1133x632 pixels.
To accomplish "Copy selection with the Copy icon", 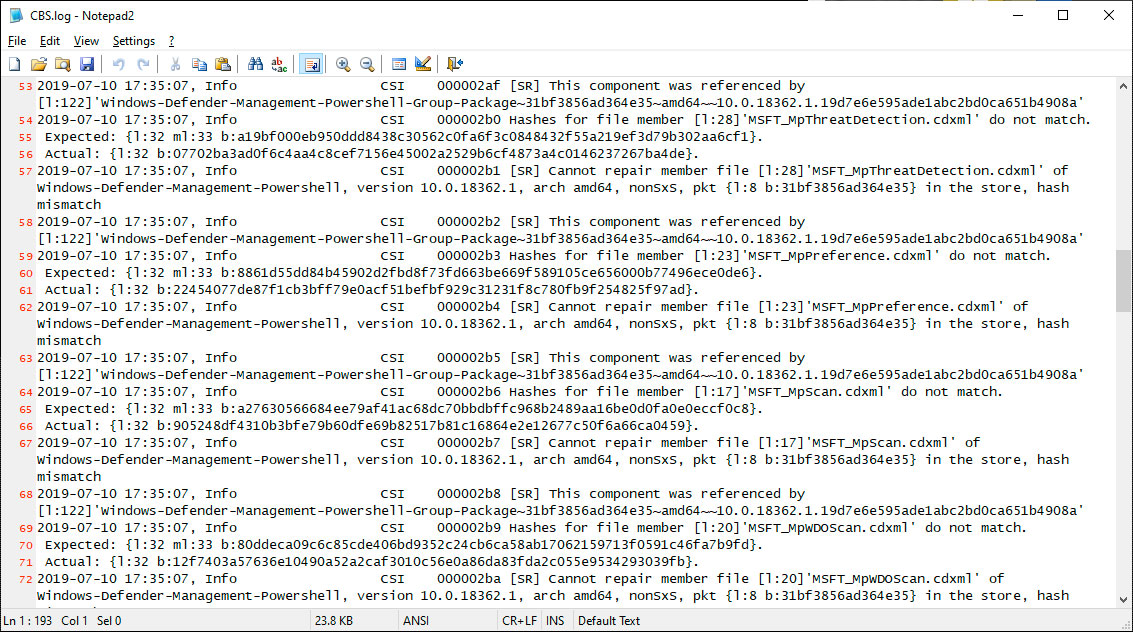I will coord(199,64).
